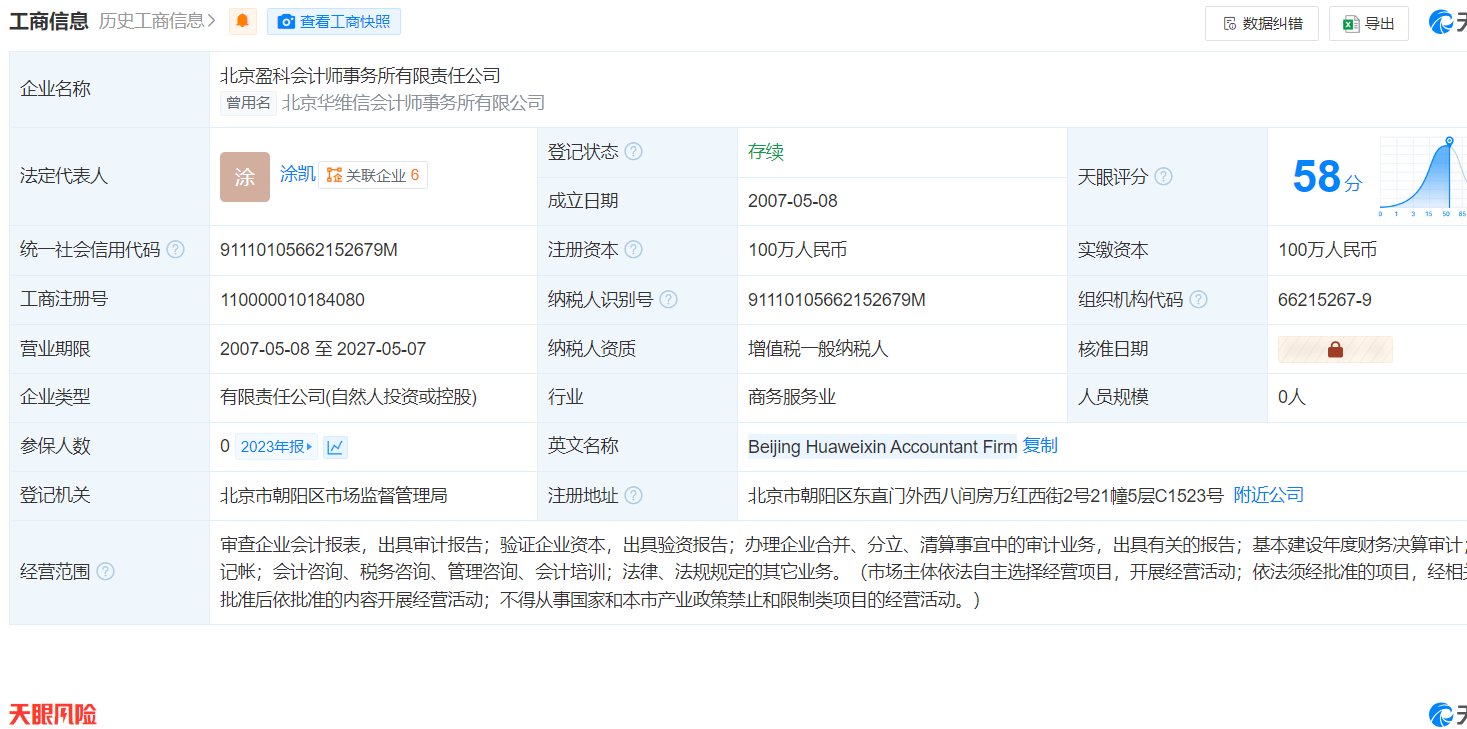Click 有限责任公司(自然人投资或控股) value
This screenshot has width=1467, height=729.
click(x=349, y=397)
